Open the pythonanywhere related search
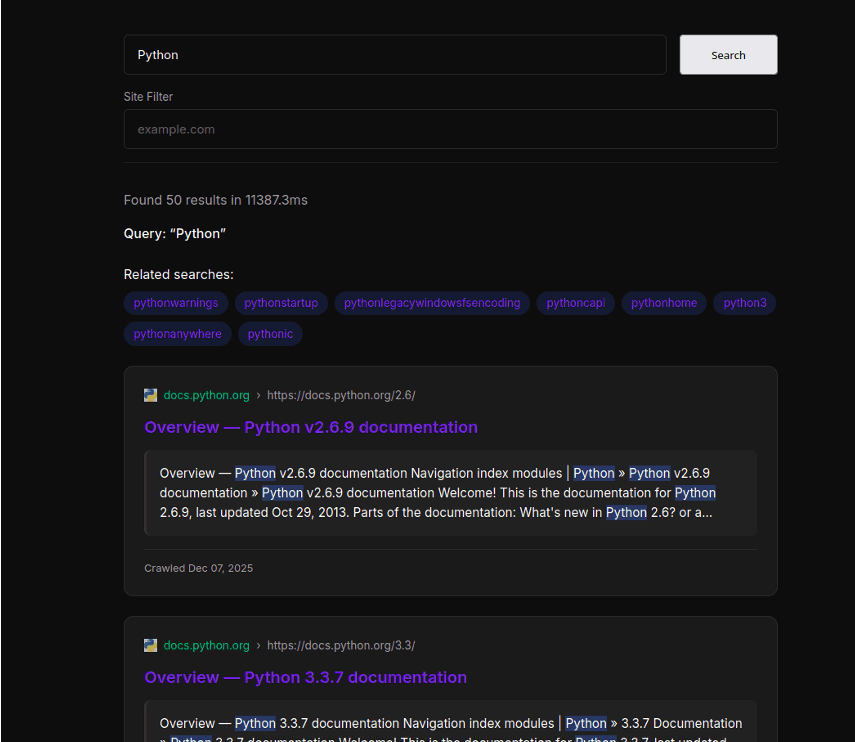This screenshot has width=855, height=742. [x=178, y=334]
